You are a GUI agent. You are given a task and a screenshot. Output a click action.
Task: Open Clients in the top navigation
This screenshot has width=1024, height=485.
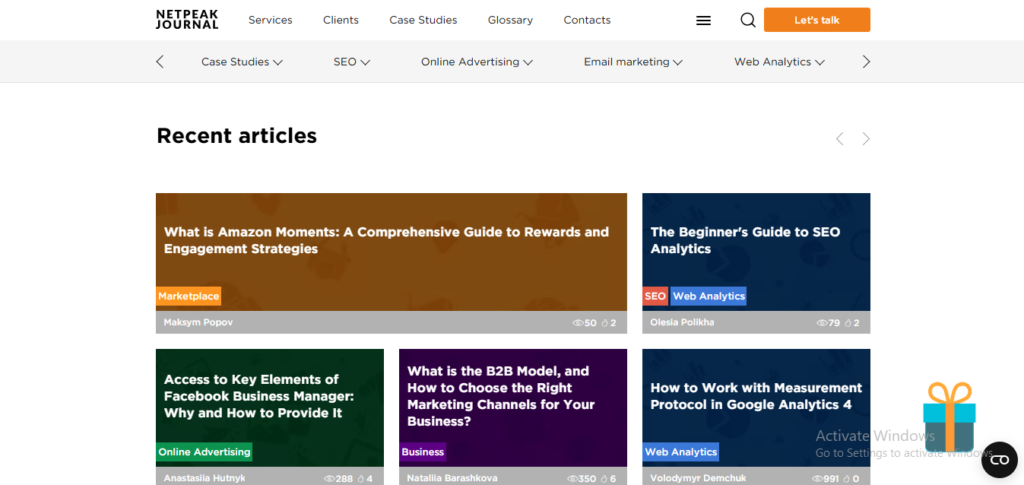click(341, 20)
